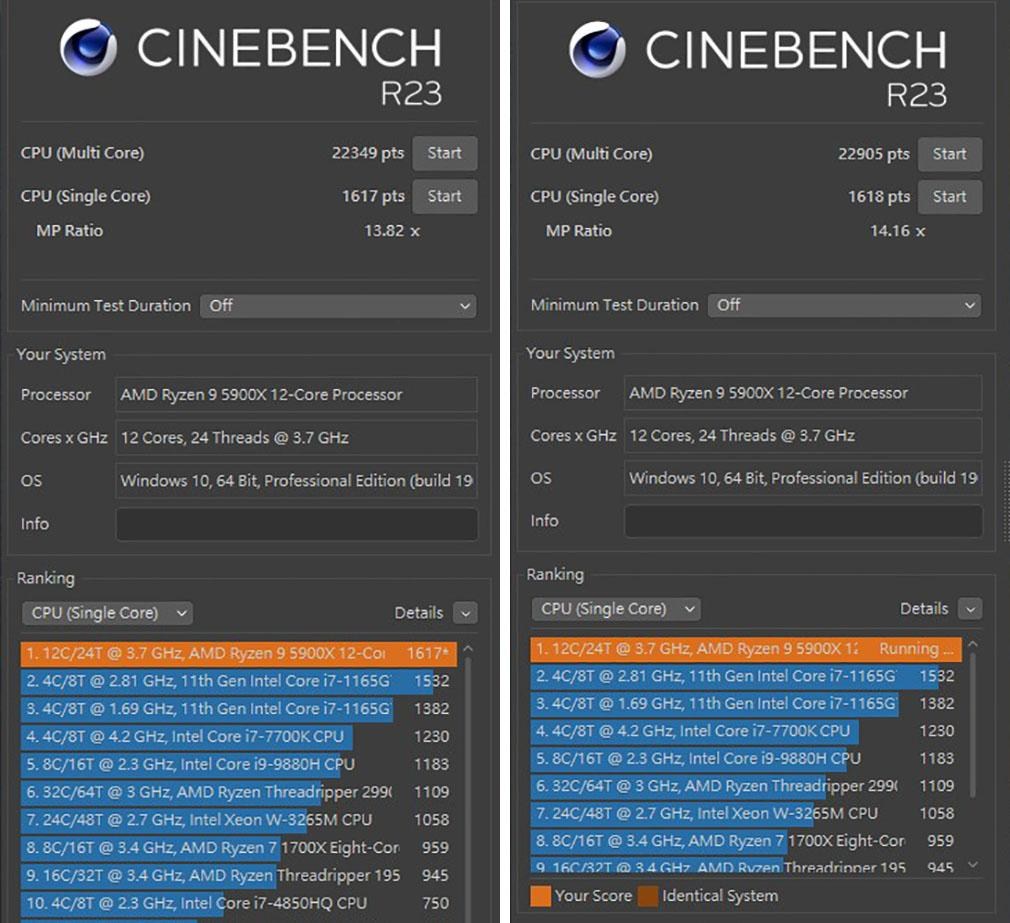1010x923 pixels.
Task: Open Minimum Test Duration dropdown in right window
Action: 845,305
